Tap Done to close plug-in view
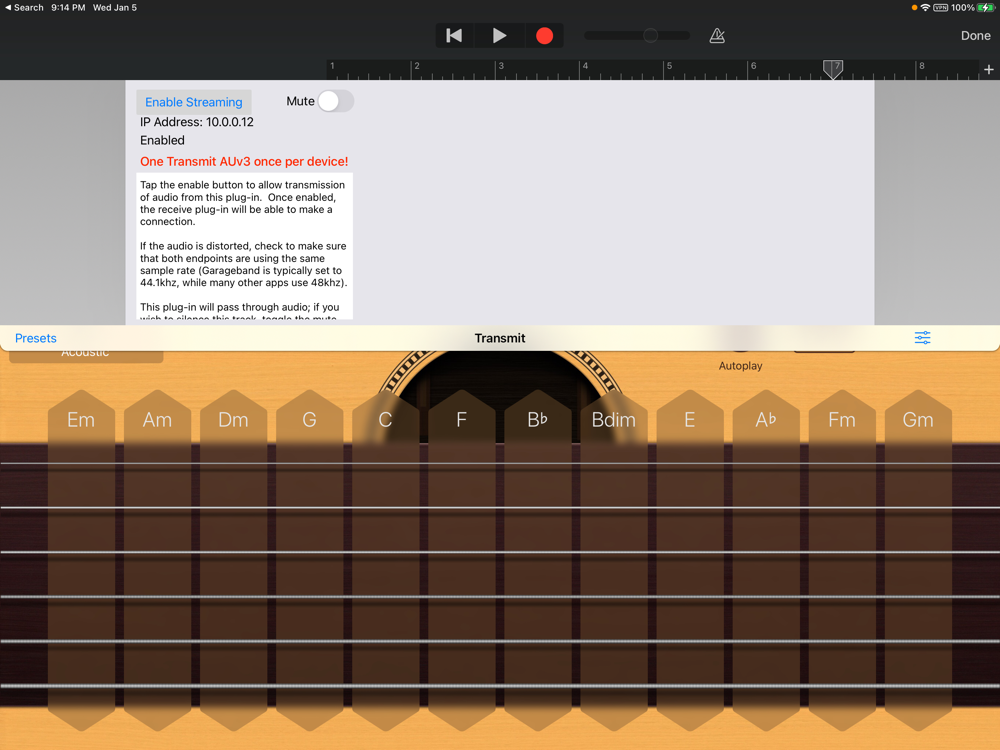 (x=975, y=35)
